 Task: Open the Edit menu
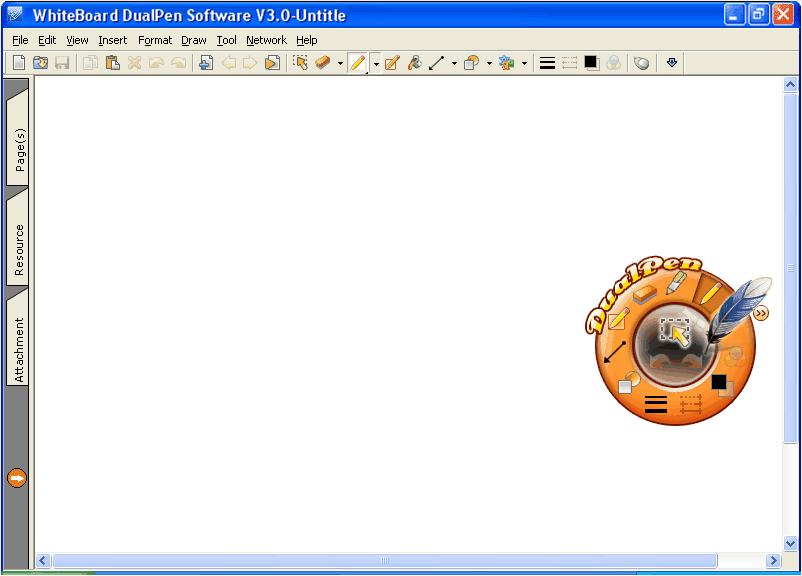[x=47, y=40]
